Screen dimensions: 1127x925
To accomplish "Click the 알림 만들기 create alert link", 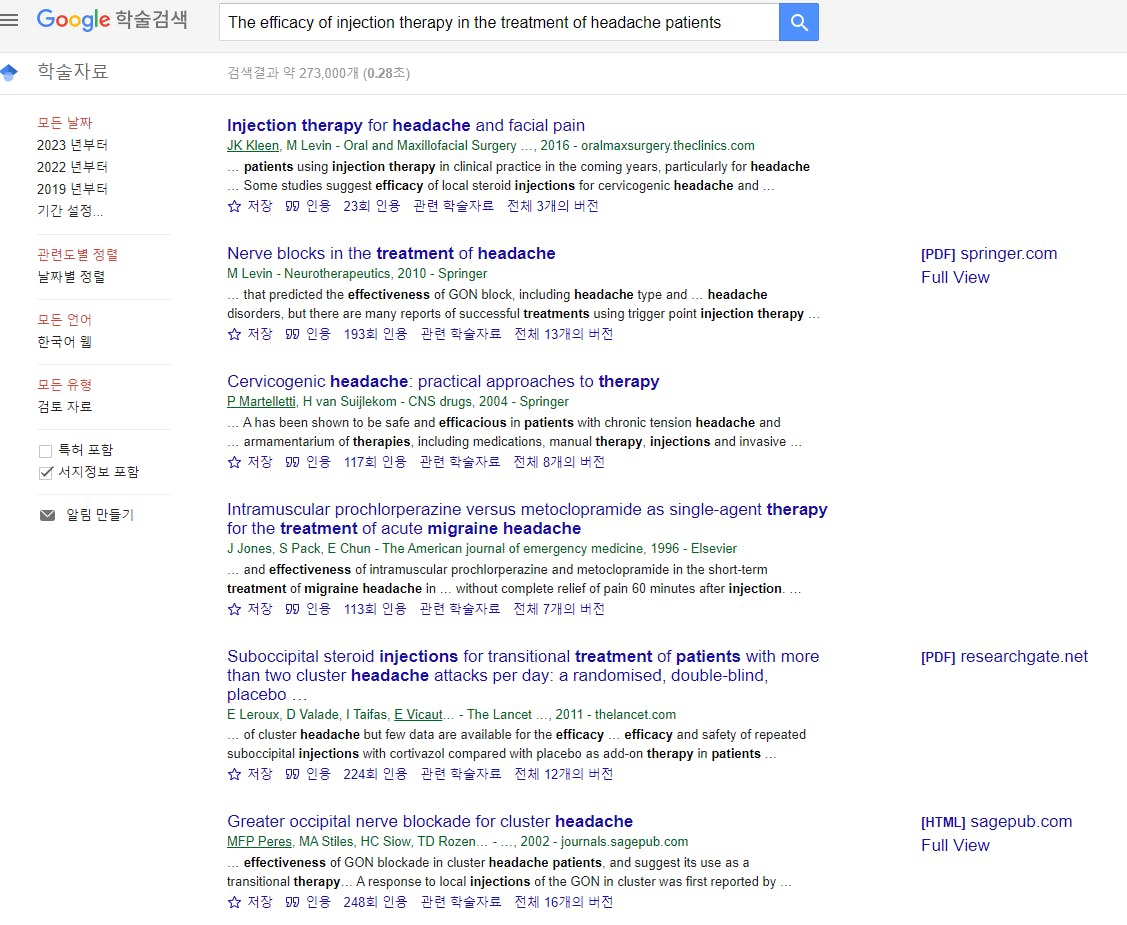I will tap(100, 515).
